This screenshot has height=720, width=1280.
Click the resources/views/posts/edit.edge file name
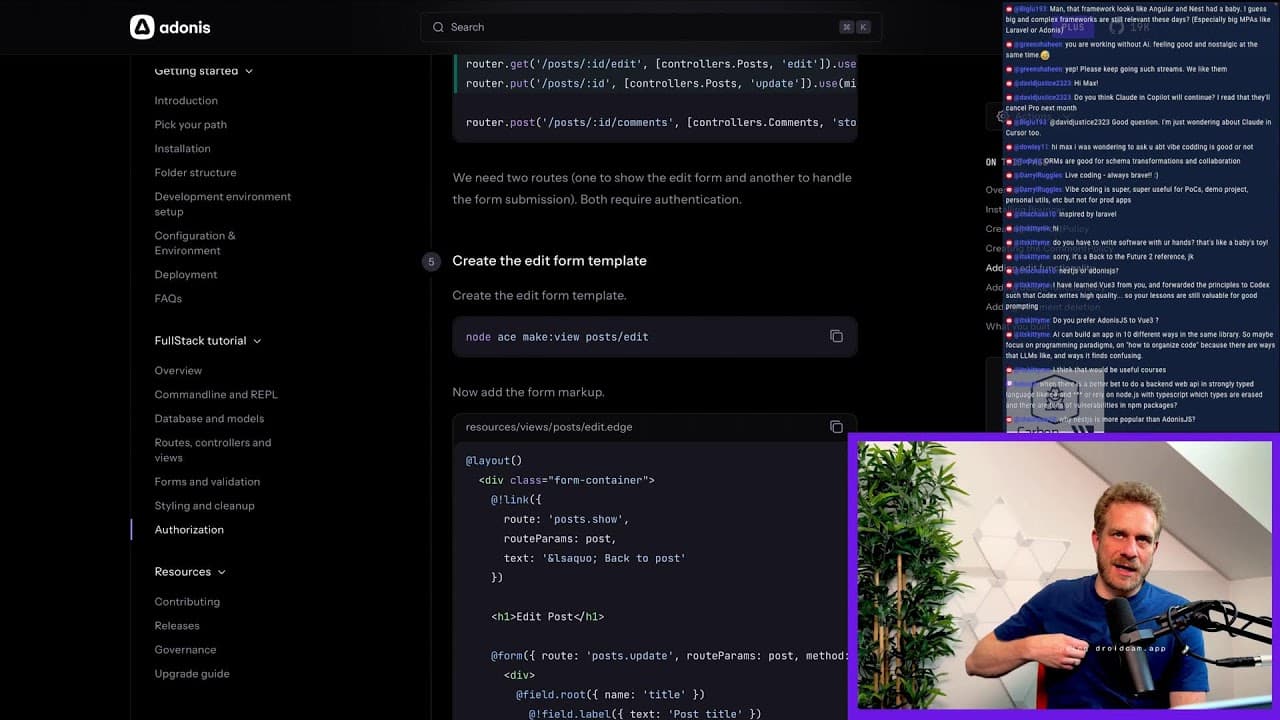[x=549, y=427]
